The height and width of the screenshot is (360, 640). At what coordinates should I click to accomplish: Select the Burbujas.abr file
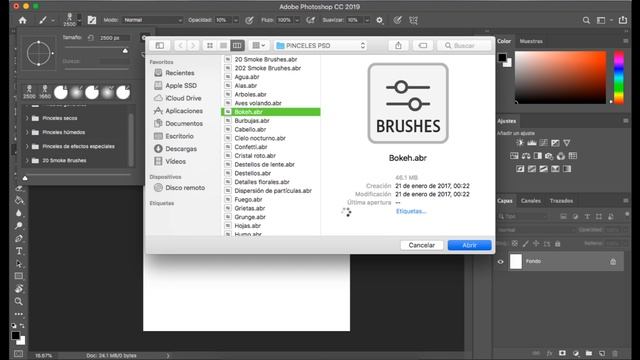click(271, 120)
